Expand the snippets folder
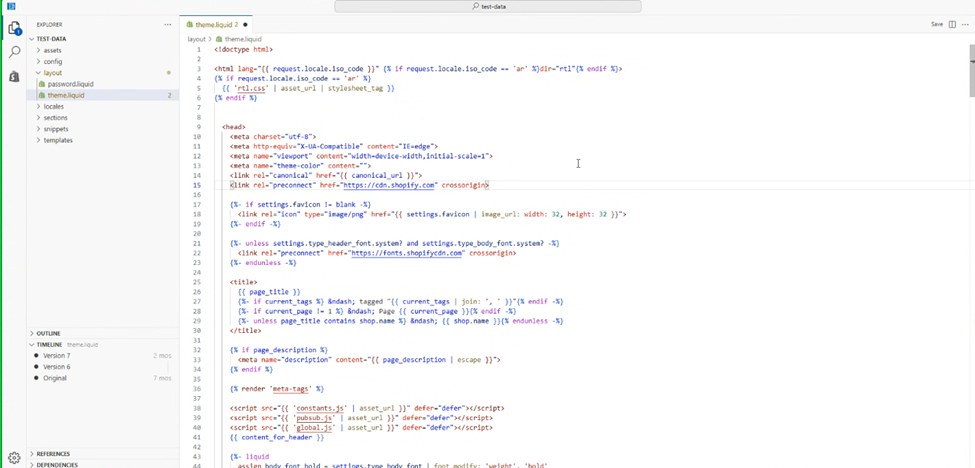The image size is (975, 468). pyautogui.click(x=56, y=129)
